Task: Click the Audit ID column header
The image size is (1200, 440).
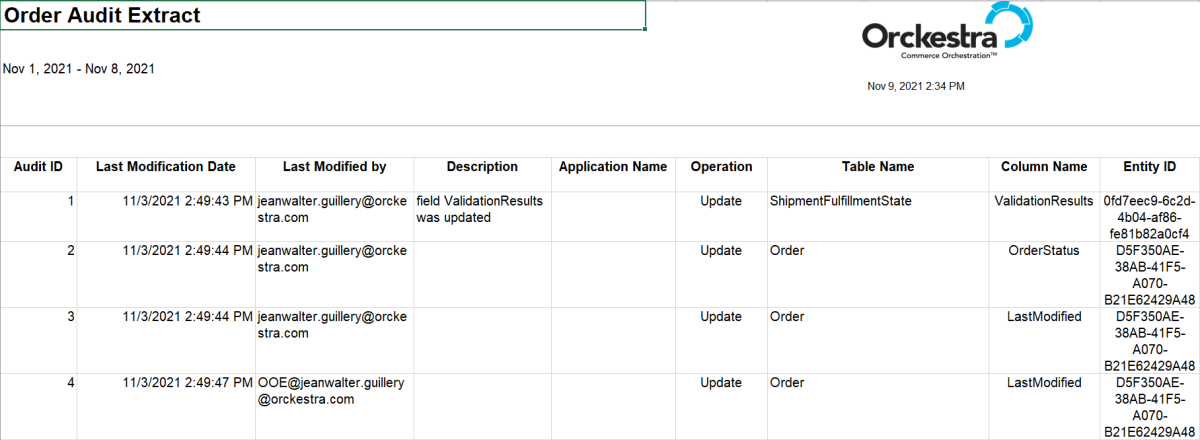Action: (39, 167)
